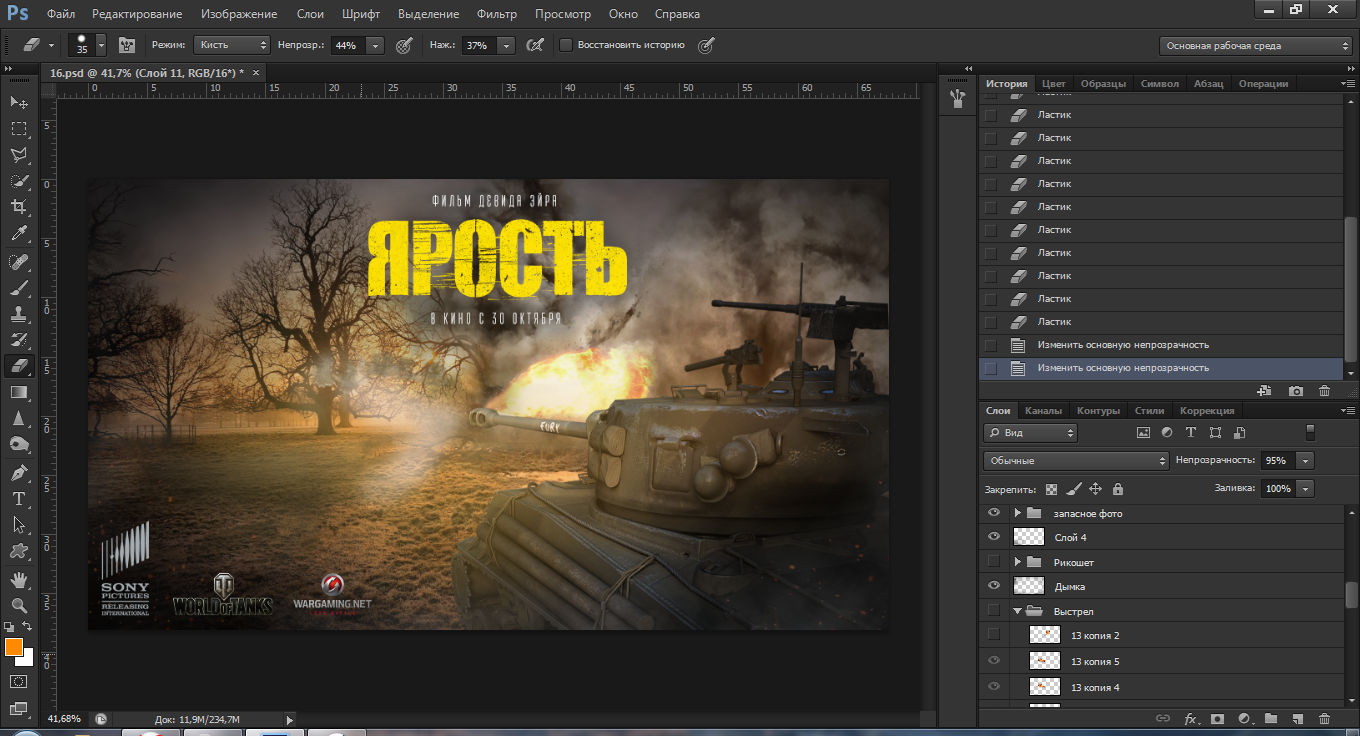1360x736 pixels.
Task: Open the 37% flow dropdown arrow
Action: pos(506,45)
